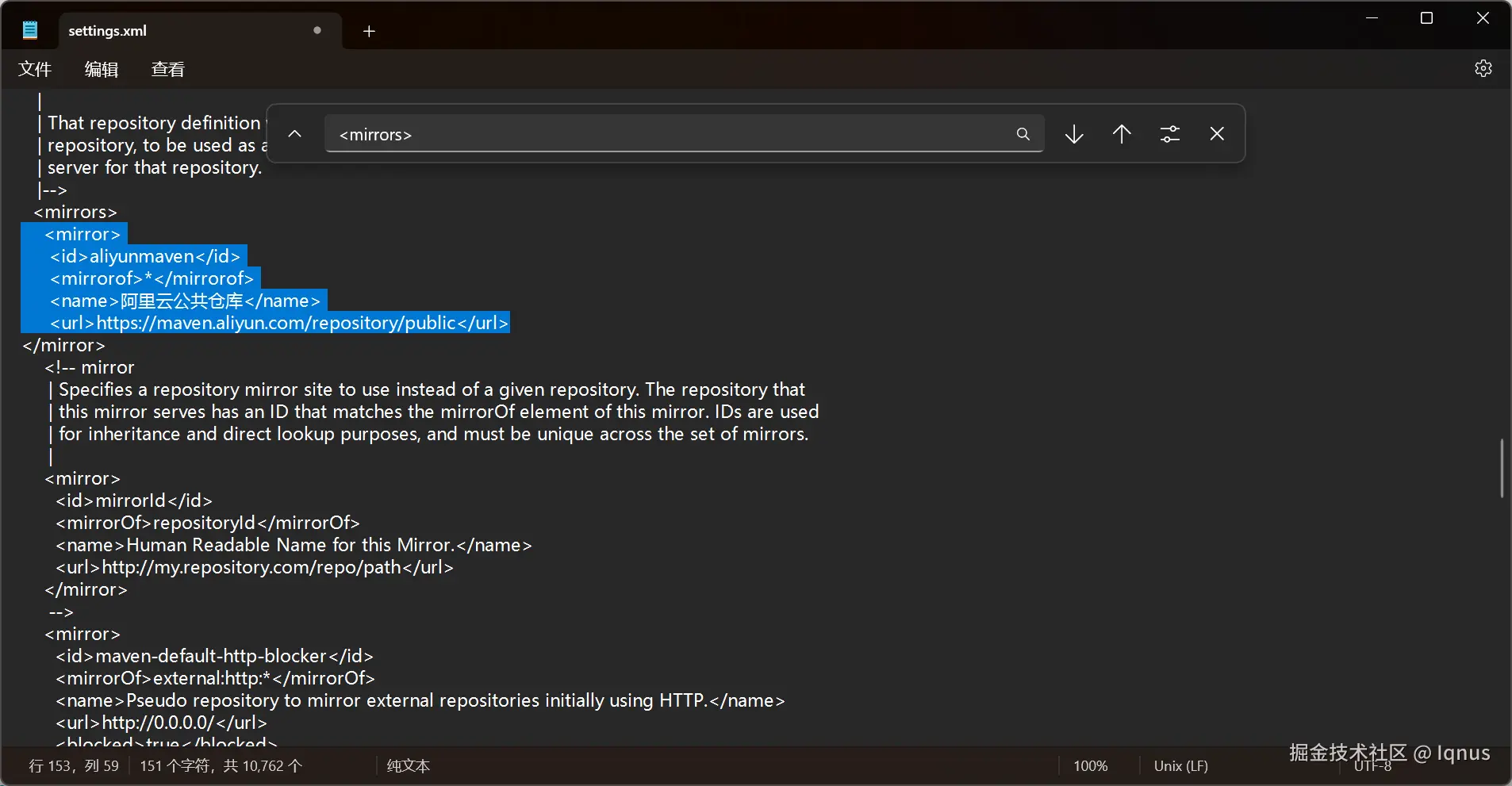The height and width of the screenshot is (786, 1512).
Task: Click the http://0.0.0.0/ url line
Action: click(161, 723)
